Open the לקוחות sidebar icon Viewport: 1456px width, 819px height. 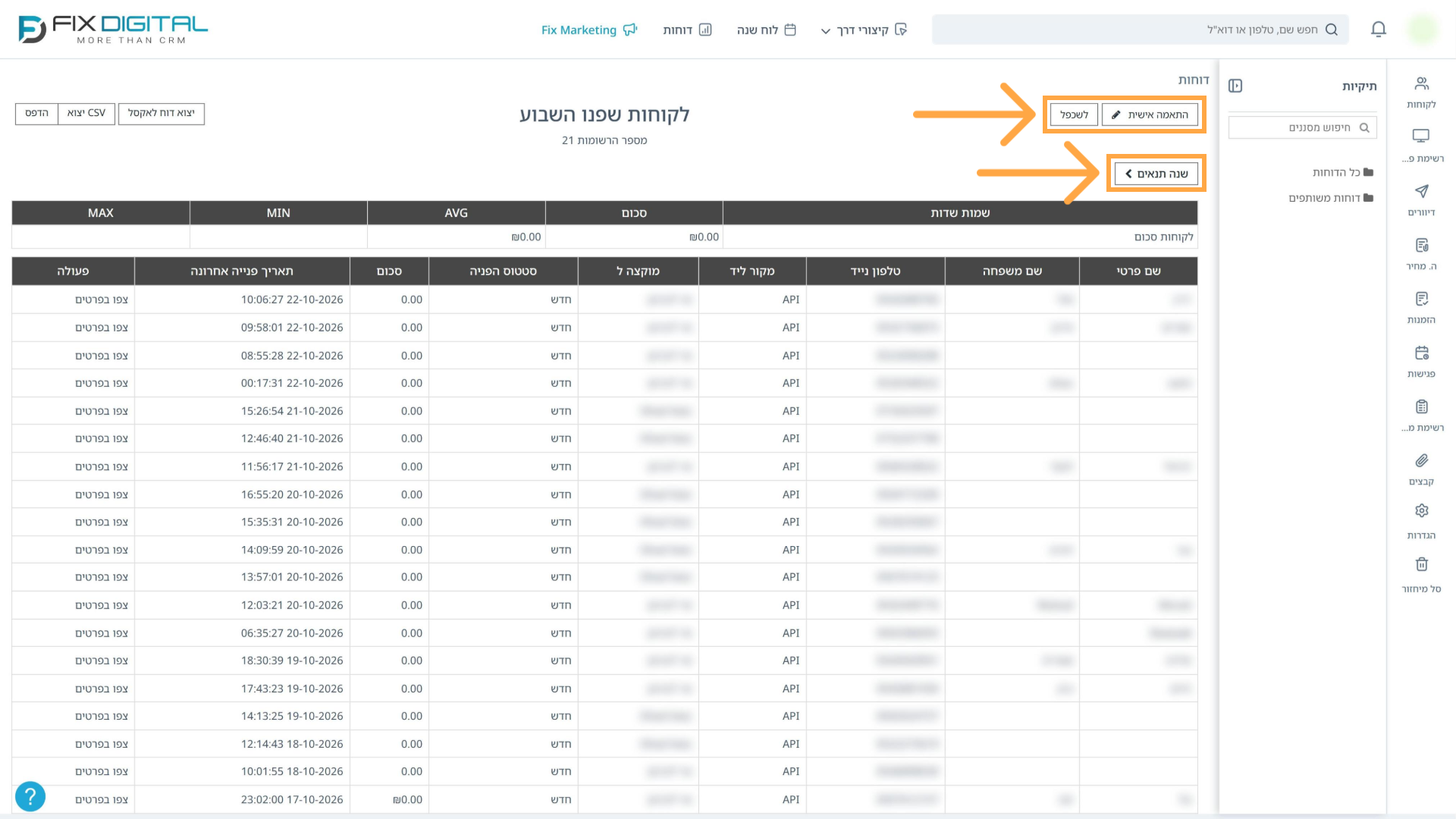[x=1422, y=92]
